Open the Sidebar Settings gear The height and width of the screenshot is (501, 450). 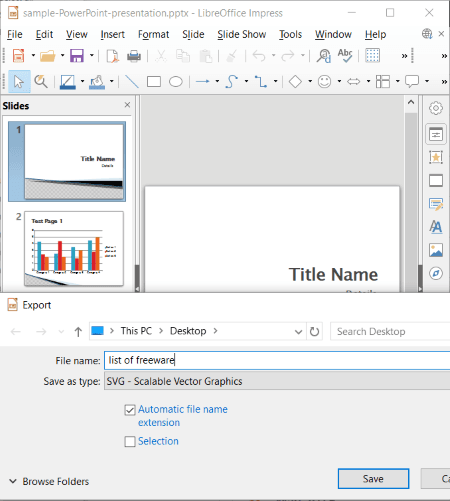[x=436, y=108]
